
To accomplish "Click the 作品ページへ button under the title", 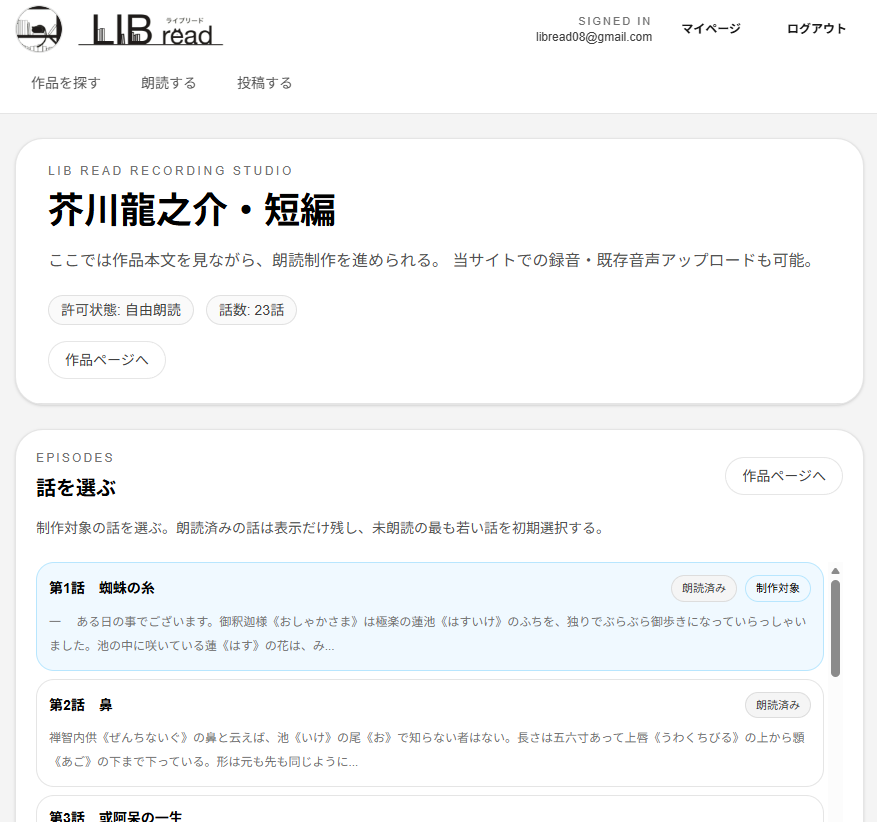I will [107, 360].
